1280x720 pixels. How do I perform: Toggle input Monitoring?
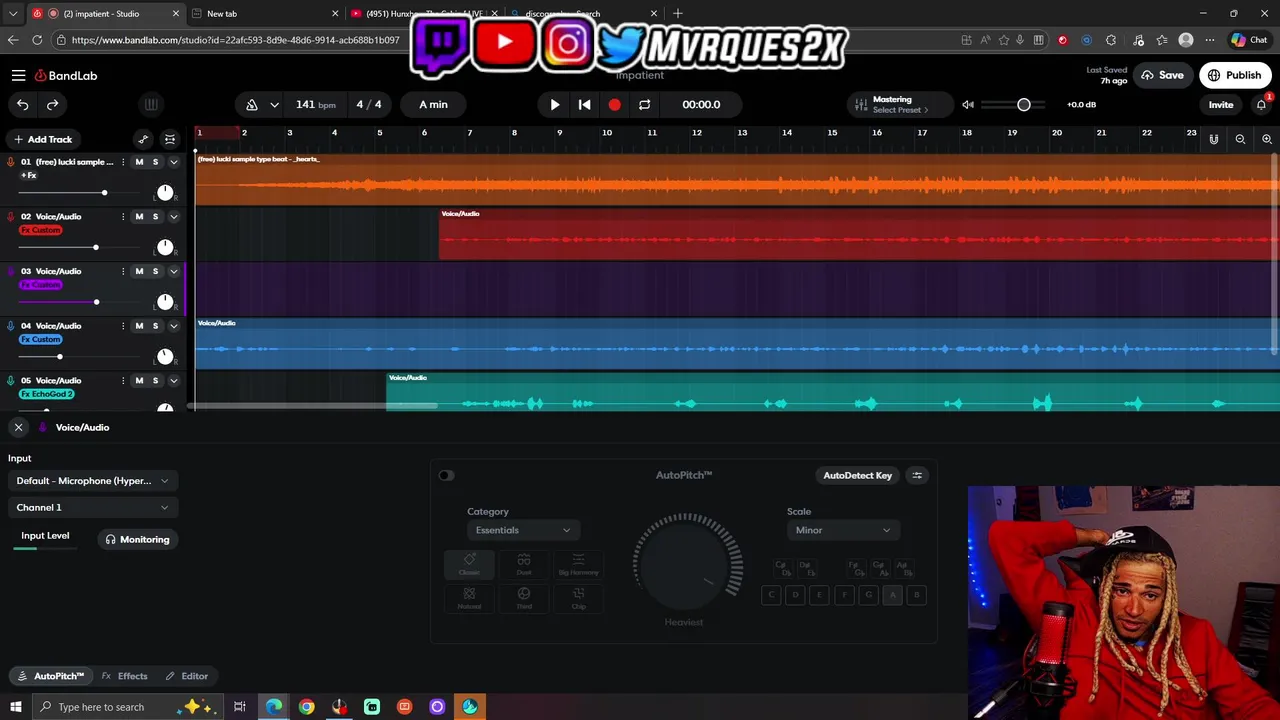[138, 539]
